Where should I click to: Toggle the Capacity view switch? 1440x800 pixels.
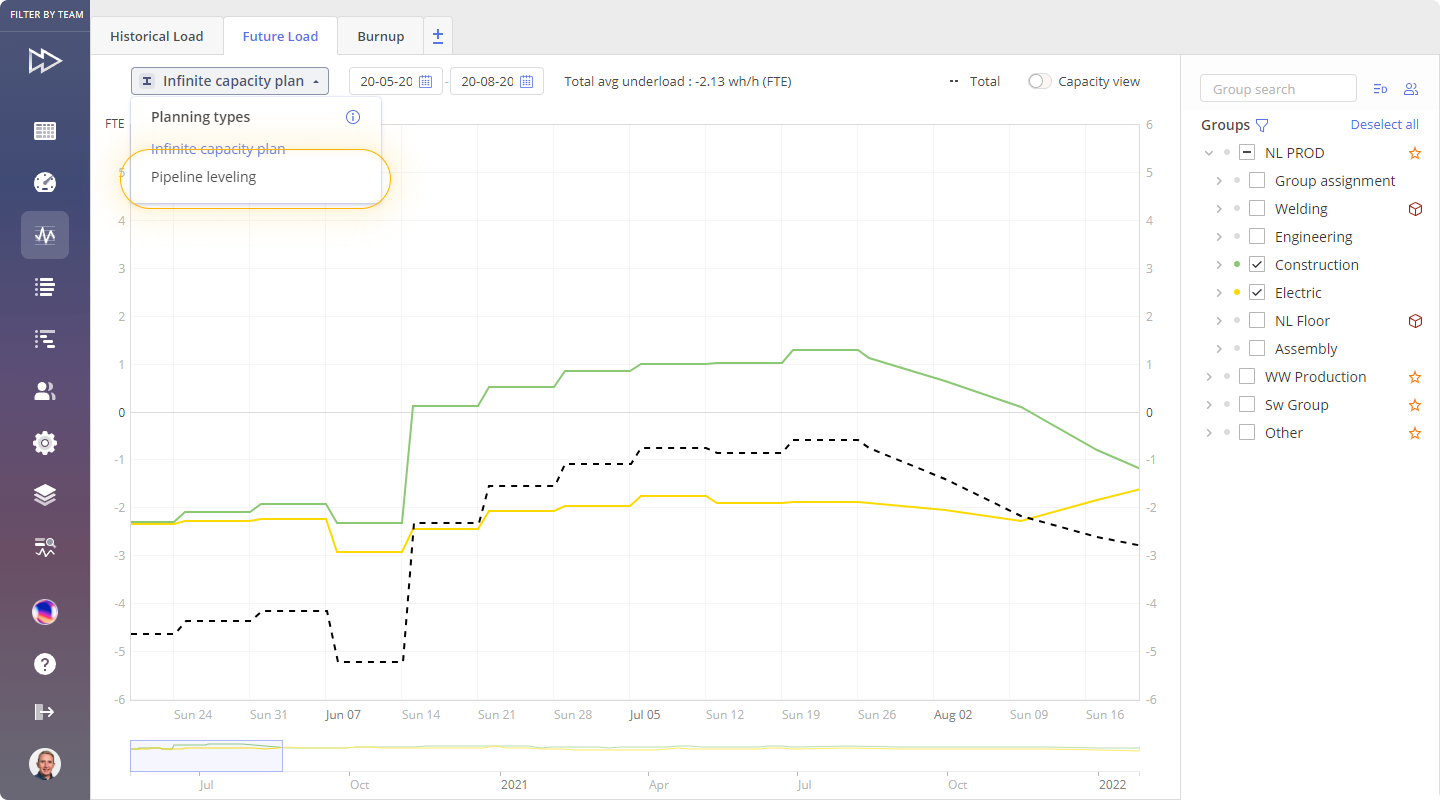1041,82
